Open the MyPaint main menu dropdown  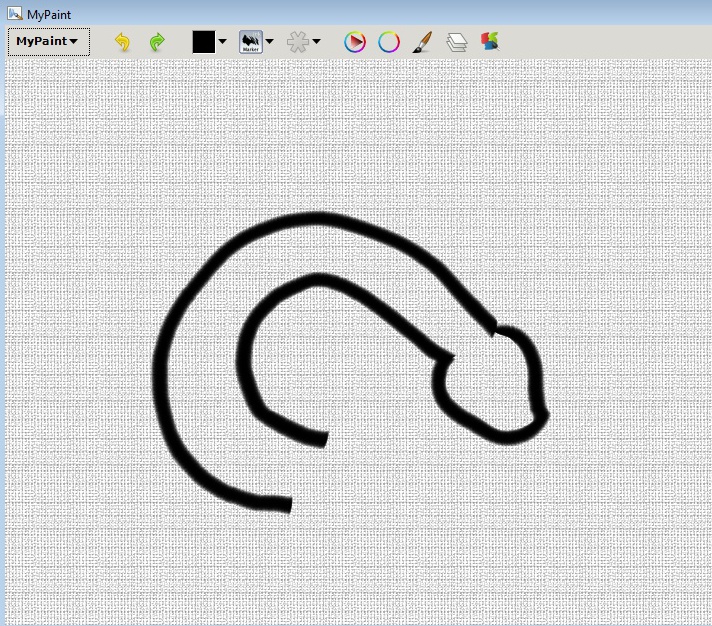49,42
